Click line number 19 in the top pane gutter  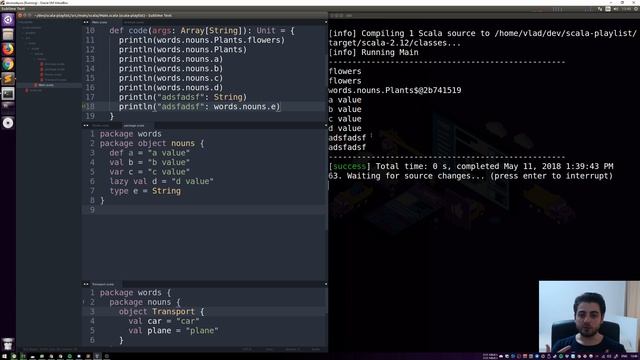click(x=90, y=116)
